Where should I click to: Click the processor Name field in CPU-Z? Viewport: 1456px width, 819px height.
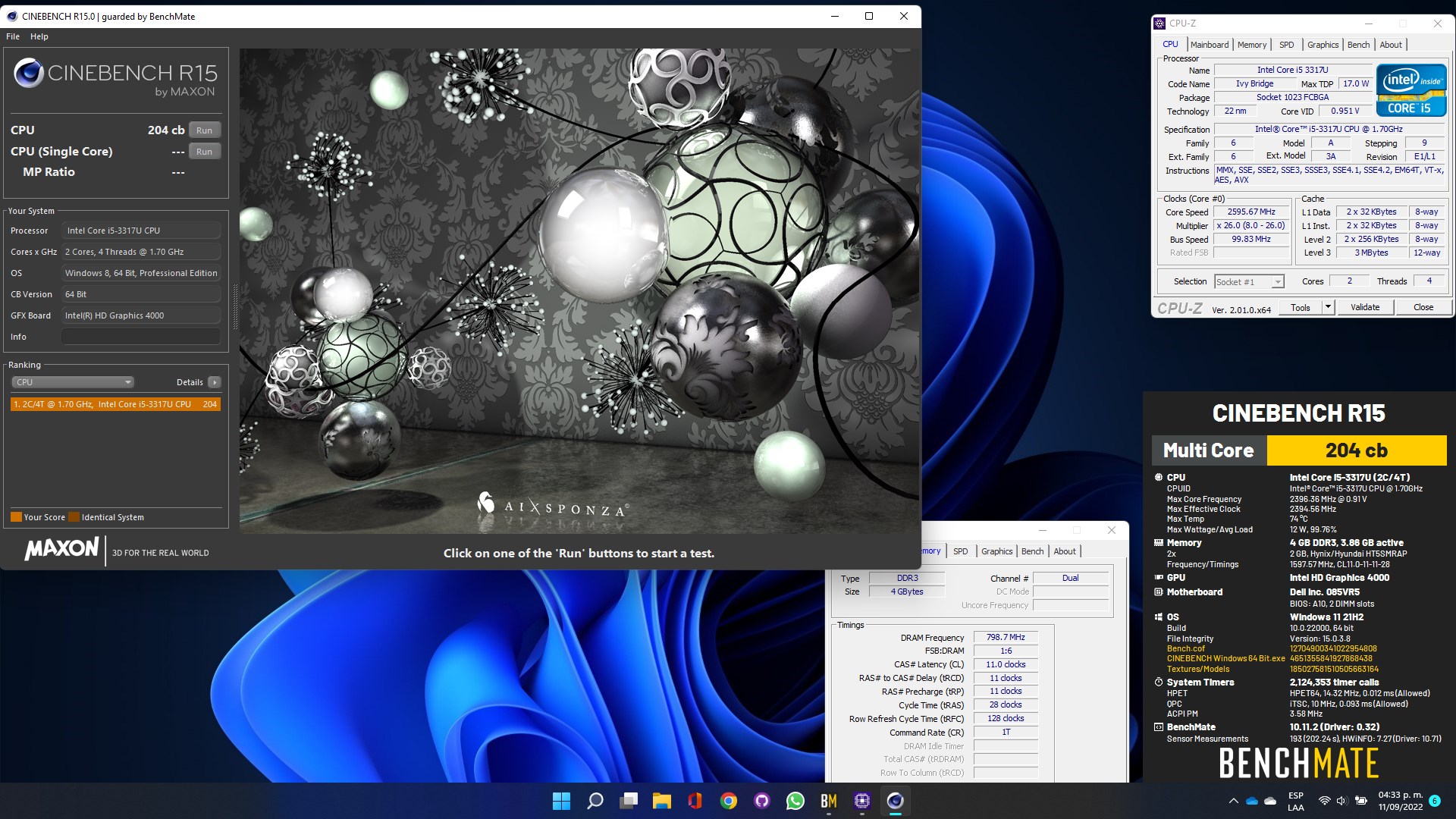1293,70
